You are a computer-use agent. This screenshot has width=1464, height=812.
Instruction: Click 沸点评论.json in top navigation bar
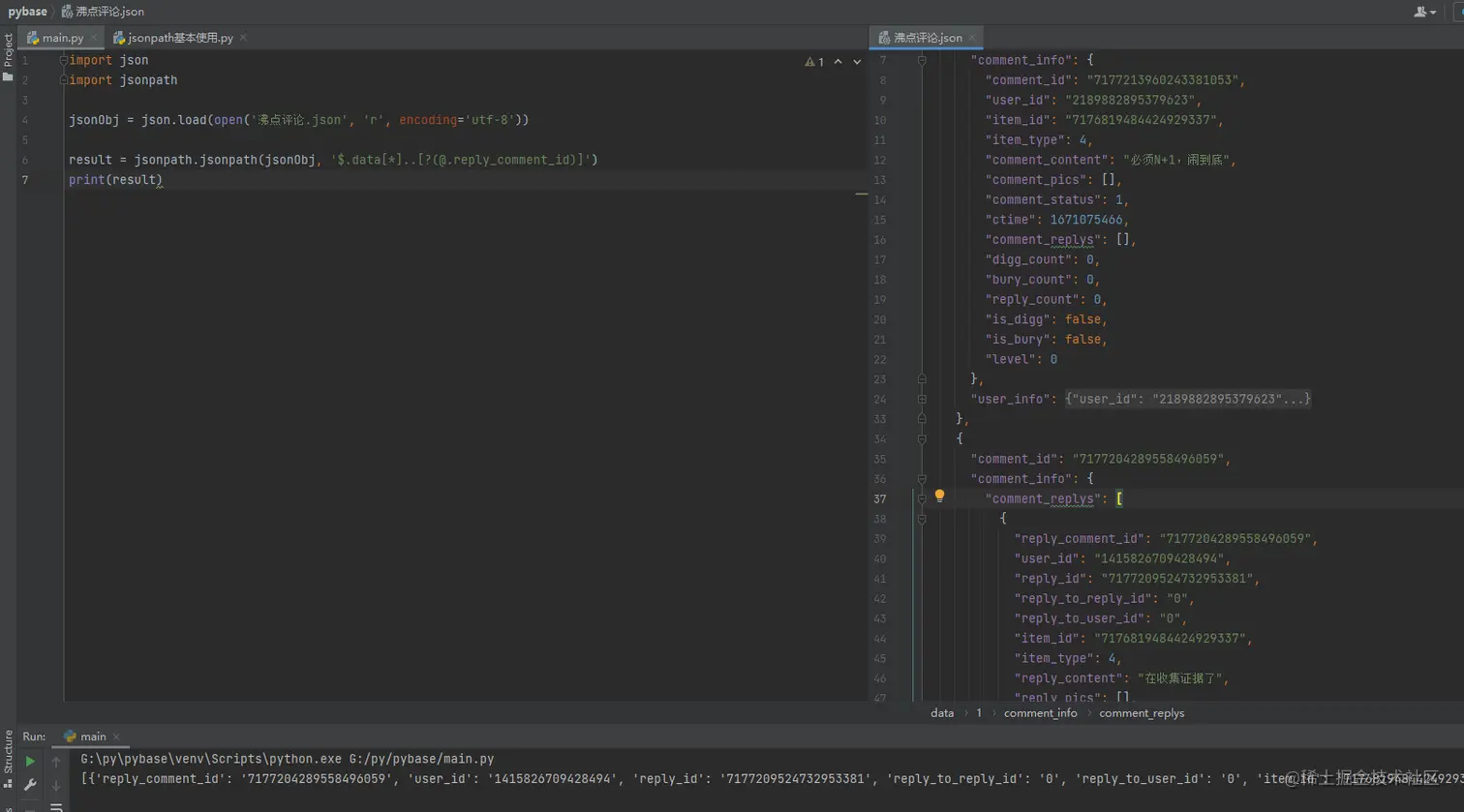(x=103, y=12)
